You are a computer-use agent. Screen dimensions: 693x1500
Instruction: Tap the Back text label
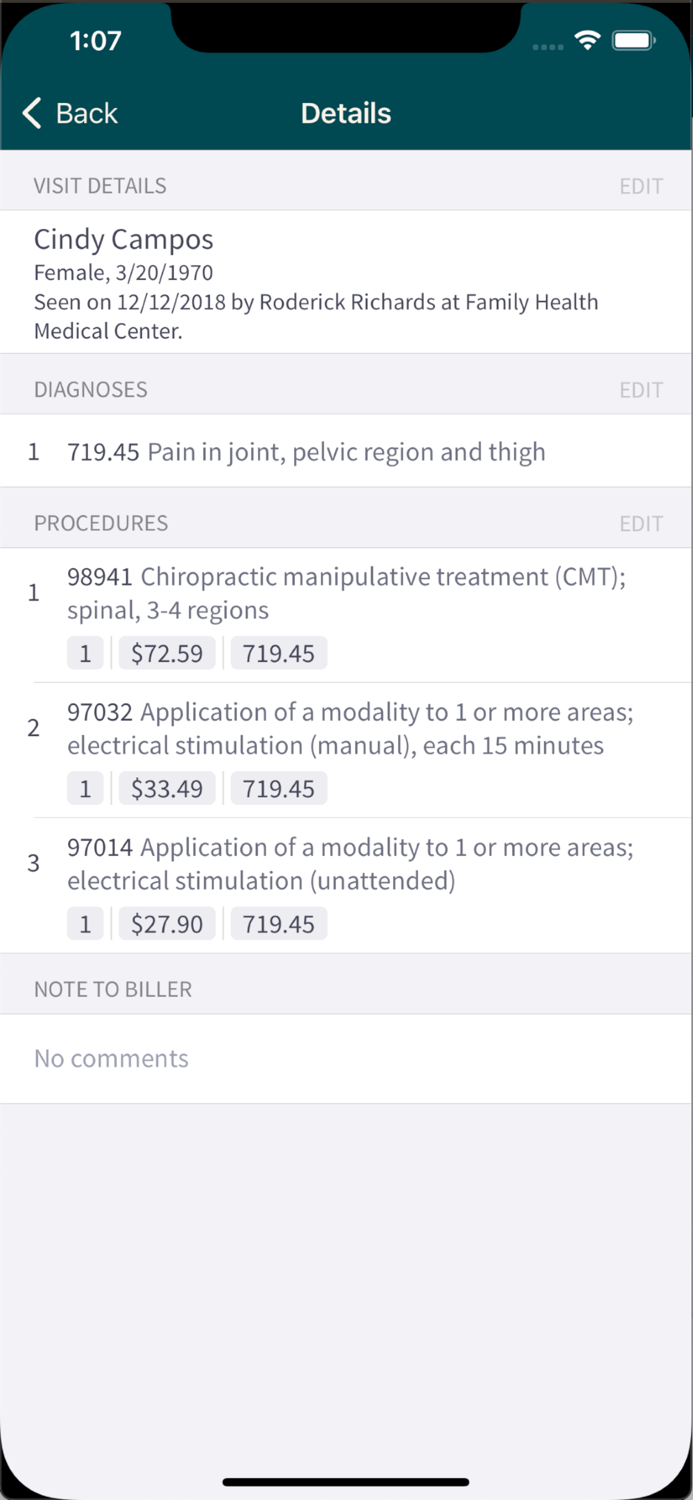[x=87, y=113]
